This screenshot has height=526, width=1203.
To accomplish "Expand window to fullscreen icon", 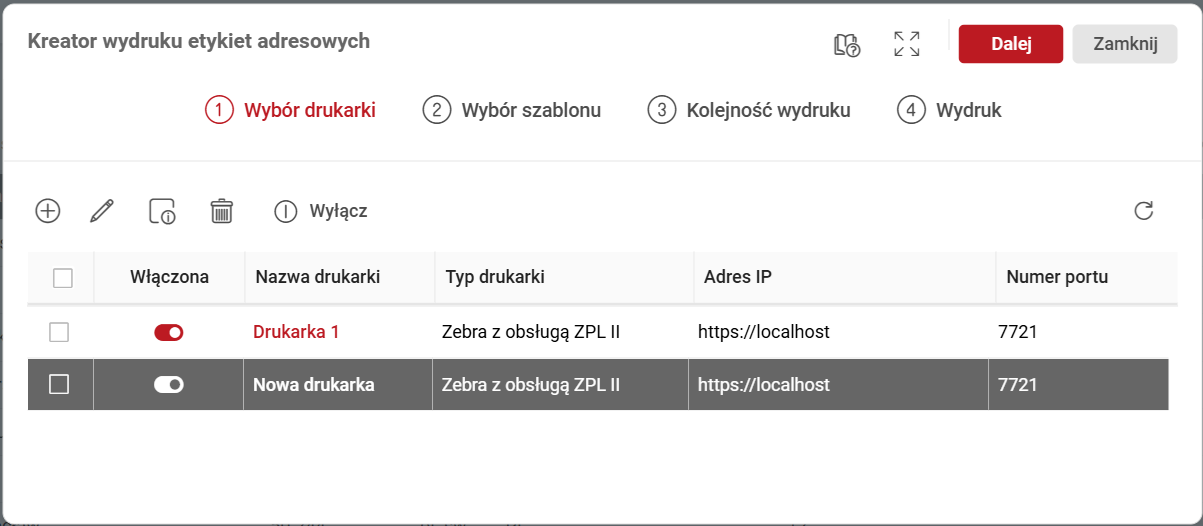I will click(x=907, y=44).
